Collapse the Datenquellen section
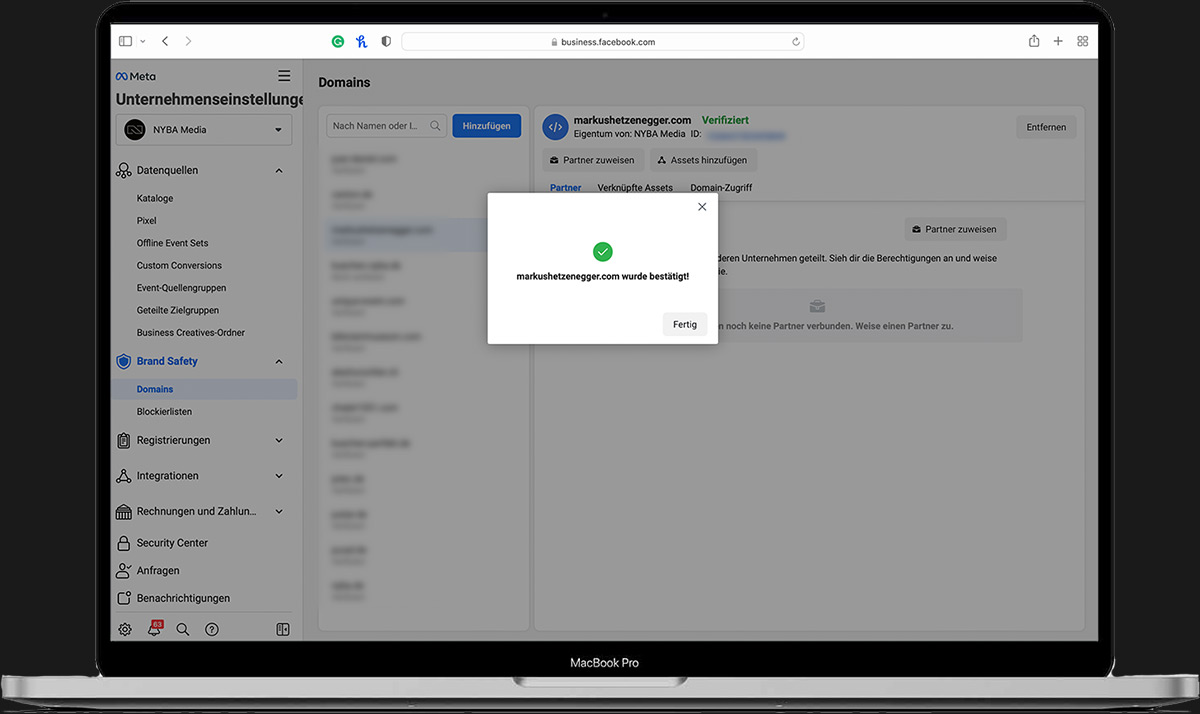Image resolution: width=1200 pixels, height=714 pixels. tap(279, 171)
